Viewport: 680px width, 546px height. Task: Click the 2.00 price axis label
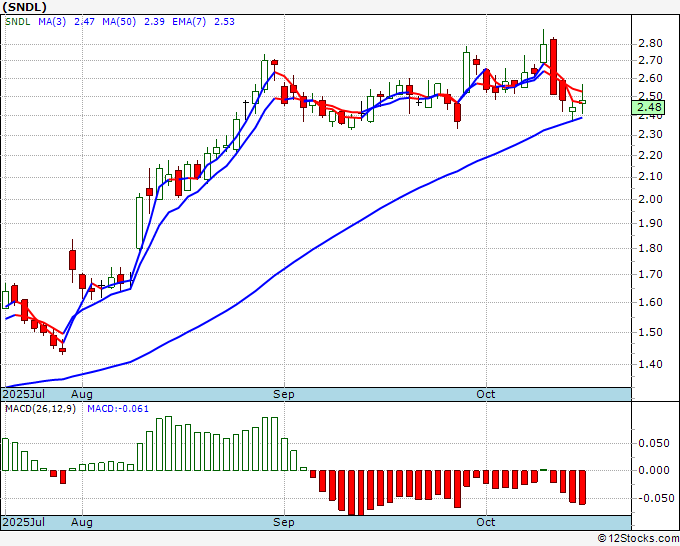(650, 199)
